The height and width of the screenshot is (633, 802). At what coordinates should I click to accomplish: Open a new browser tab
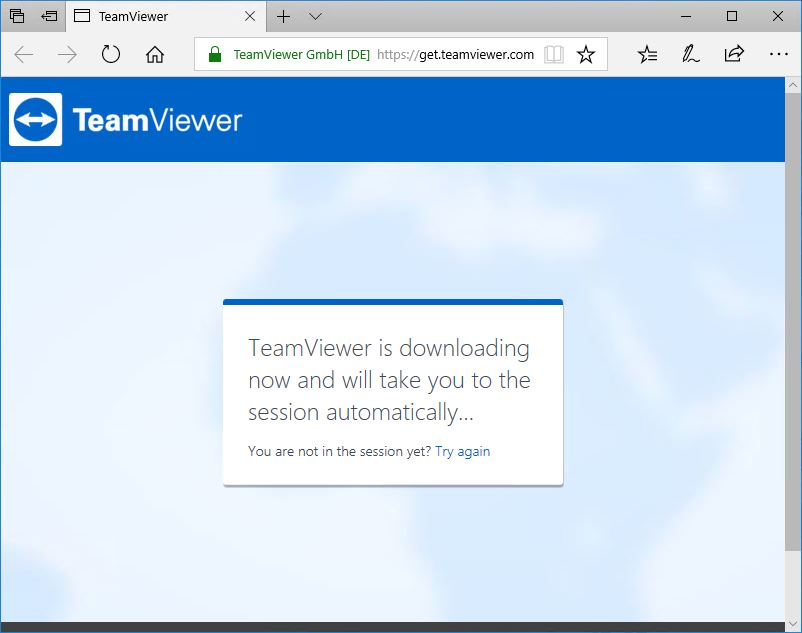[284, 16]
